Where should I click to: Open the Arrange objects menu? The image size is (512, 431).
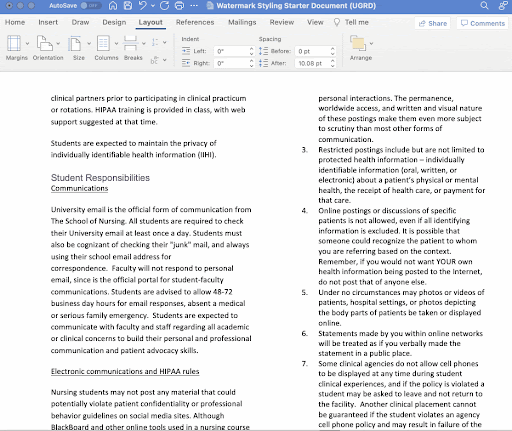(361, 48)
